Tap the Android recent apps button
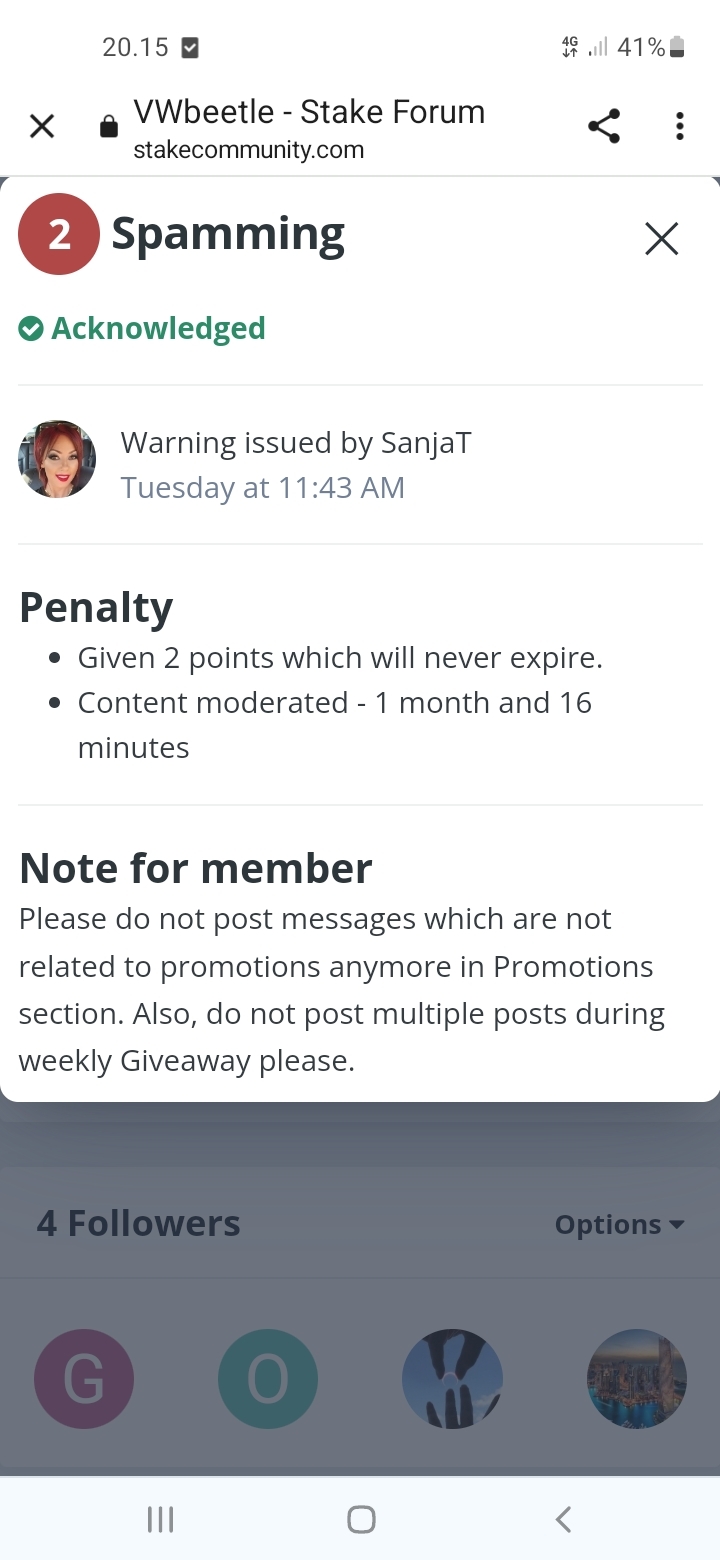The image size is (720, 1560). click(160, 1520)
